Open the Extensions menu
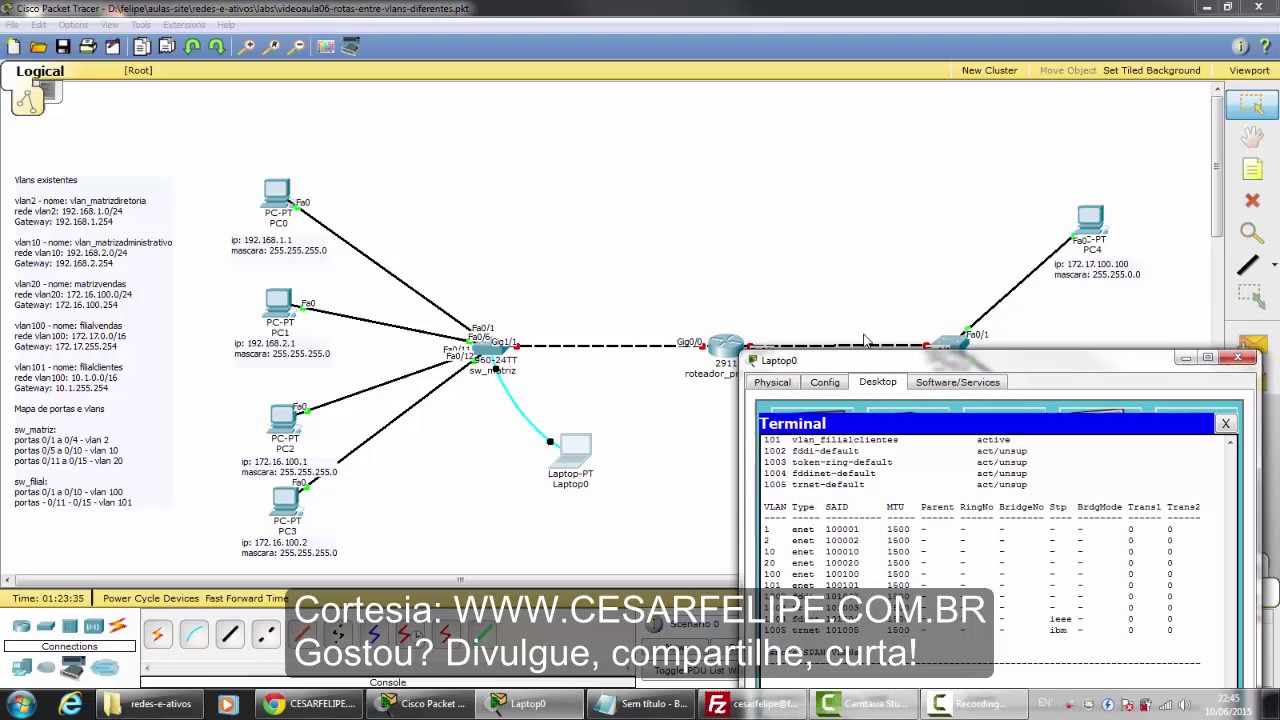The width and height of the screenshot is (1280, 720). (182, 25)
